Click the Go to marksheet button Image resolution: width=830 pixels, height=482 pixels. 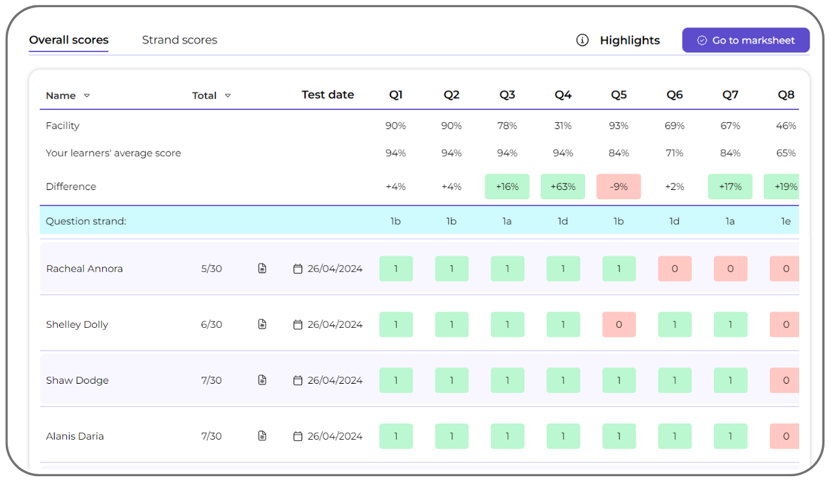coord(745,40)
